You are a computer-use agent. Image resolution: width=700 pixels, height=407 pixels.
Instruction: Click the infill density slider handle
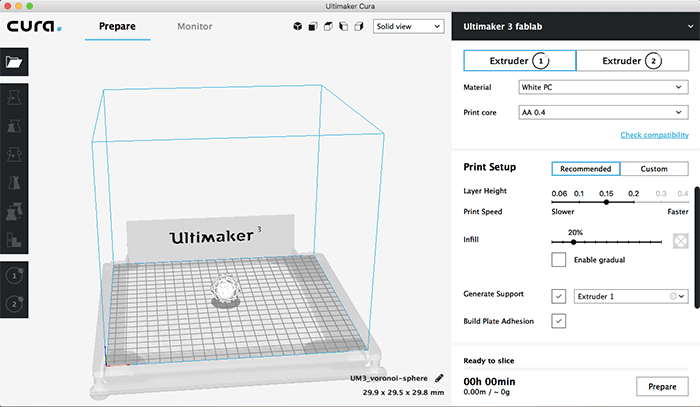coord(573,242)
